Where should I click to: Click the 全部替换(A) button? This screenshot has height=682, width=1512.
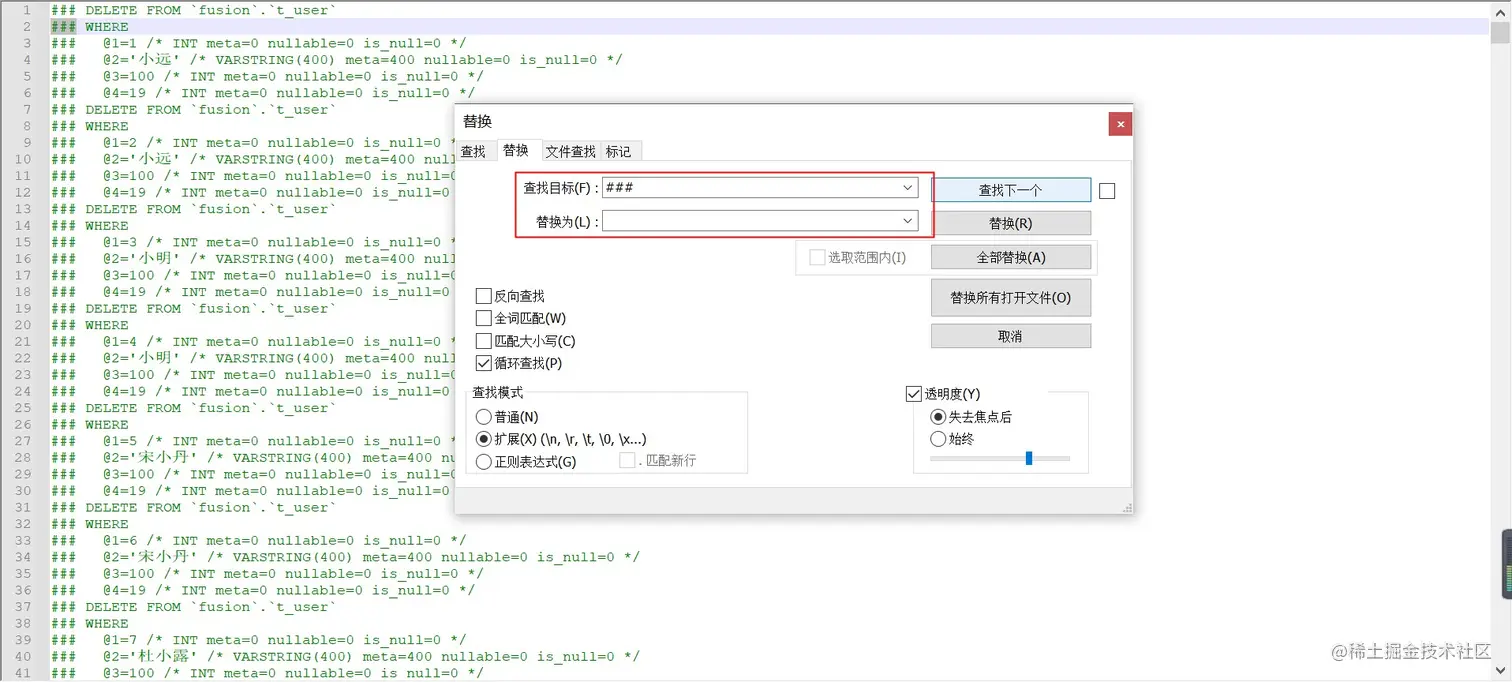click(x=1010, y=256)
